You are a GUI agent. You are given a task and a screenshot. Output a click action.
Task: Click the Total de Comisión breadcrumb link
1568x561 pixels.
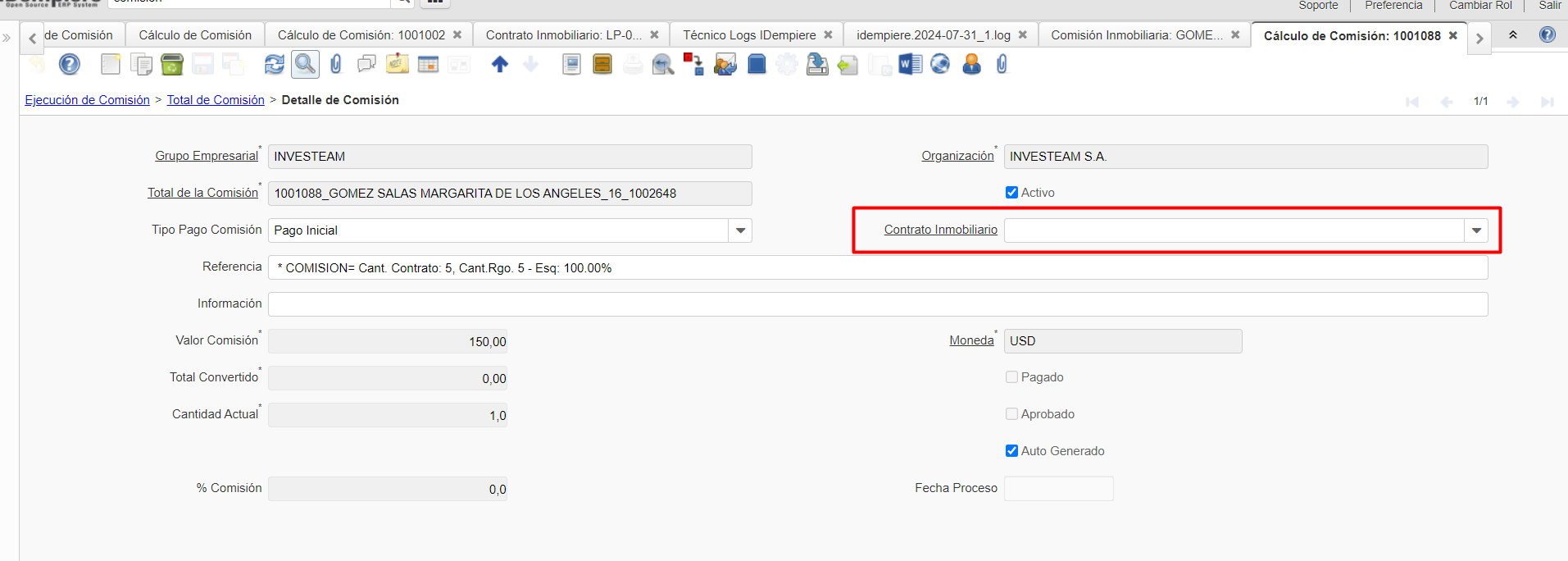(216, 100)
